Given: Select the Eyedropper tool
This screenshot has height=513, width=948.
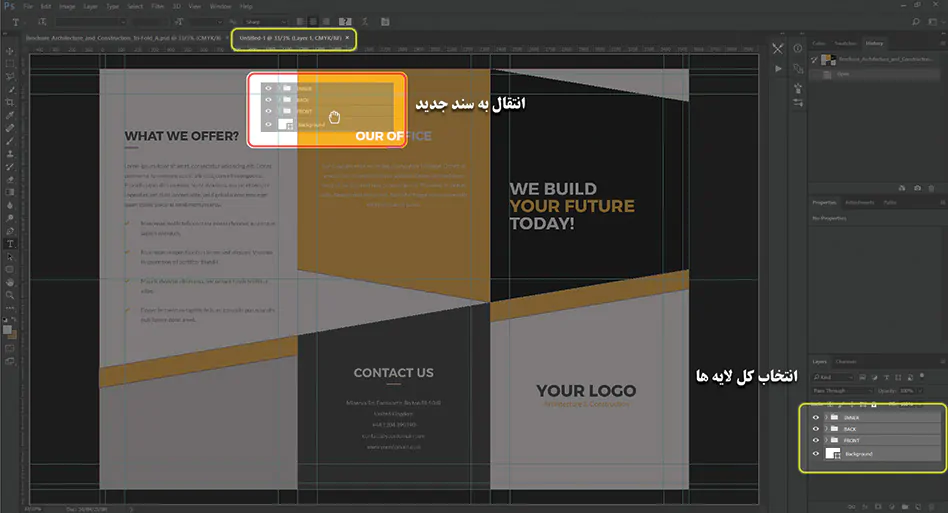Looking at the screenshot, I should click(10, 115).
